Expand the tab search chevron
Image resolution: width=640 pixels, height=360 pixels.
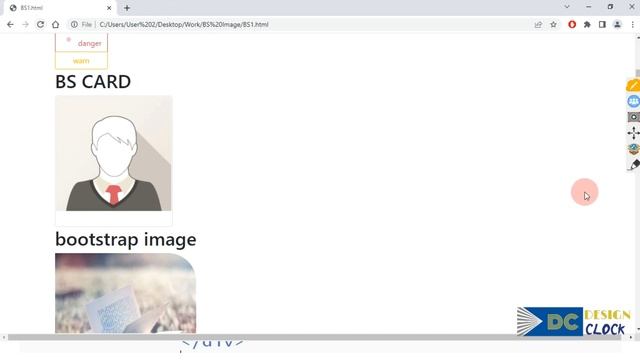tap(567, 7)
